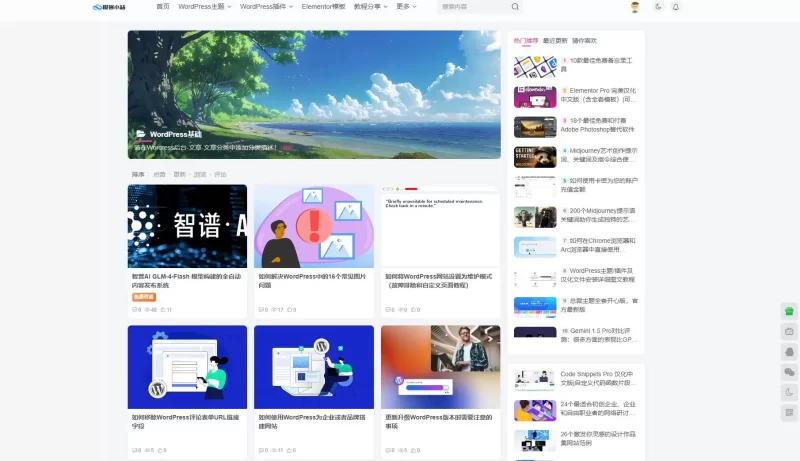Click the search magnifier icon
800x461 pixels.
(515, 7)
